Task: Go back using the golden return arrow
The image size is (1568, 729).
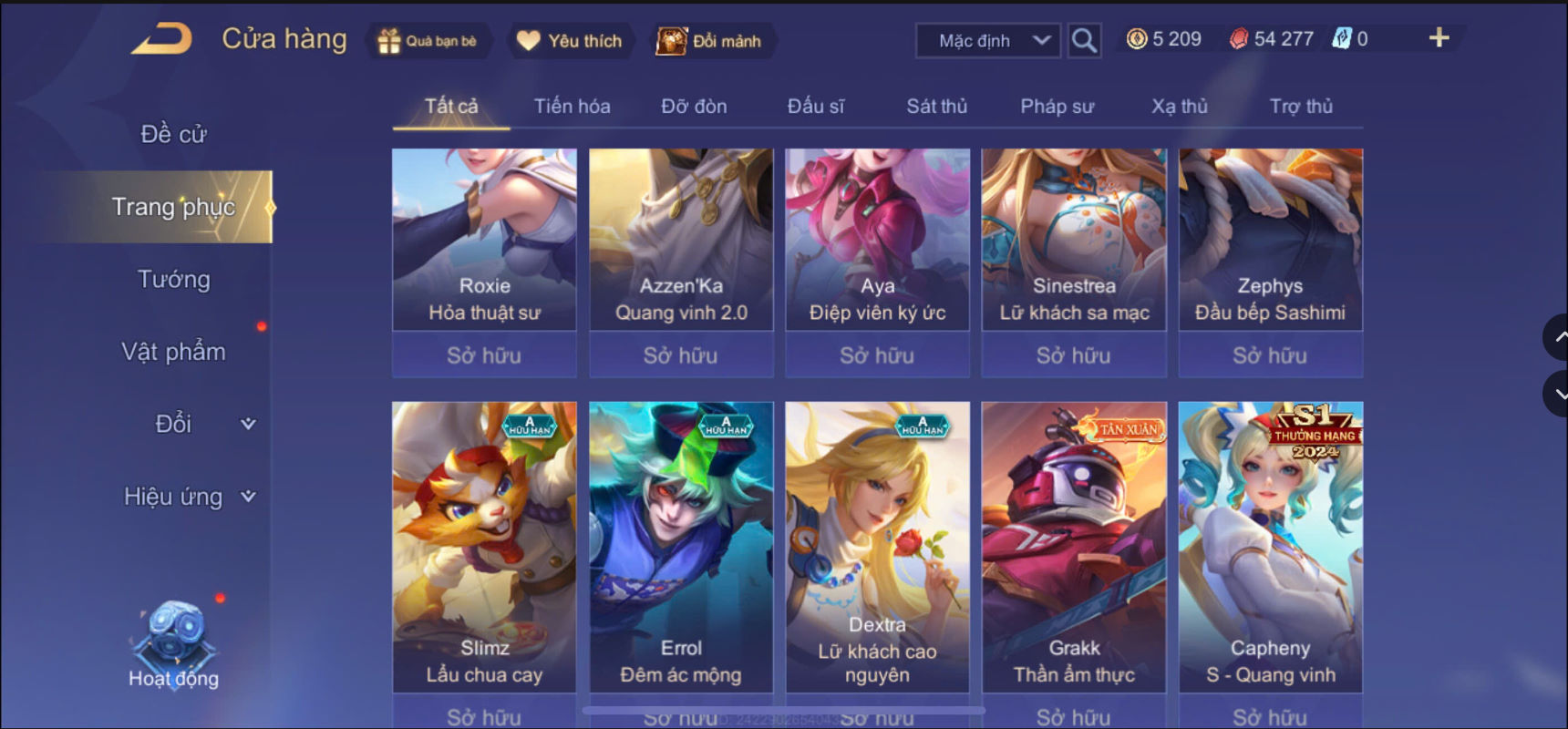Action: [162, 39]
